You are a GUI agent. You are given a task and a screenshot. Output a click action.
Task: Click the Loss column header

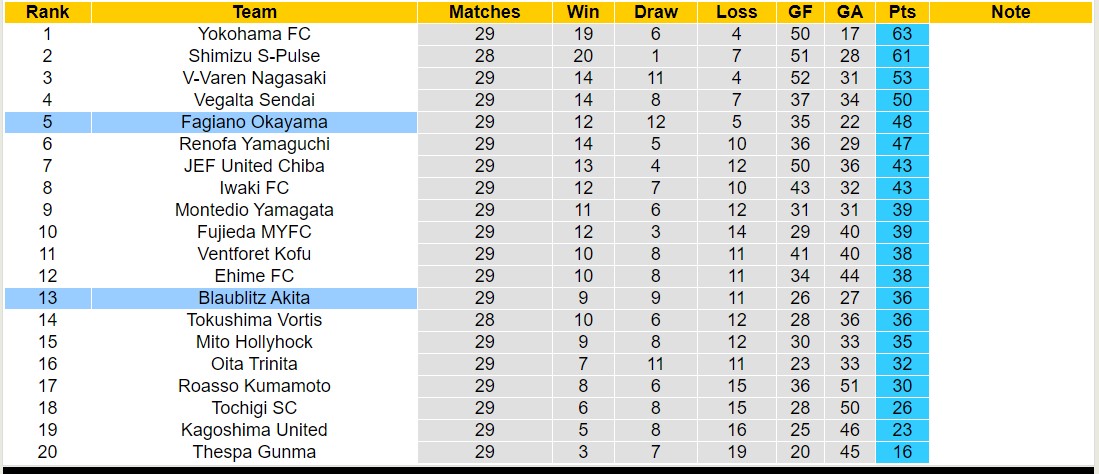(737, 12)
